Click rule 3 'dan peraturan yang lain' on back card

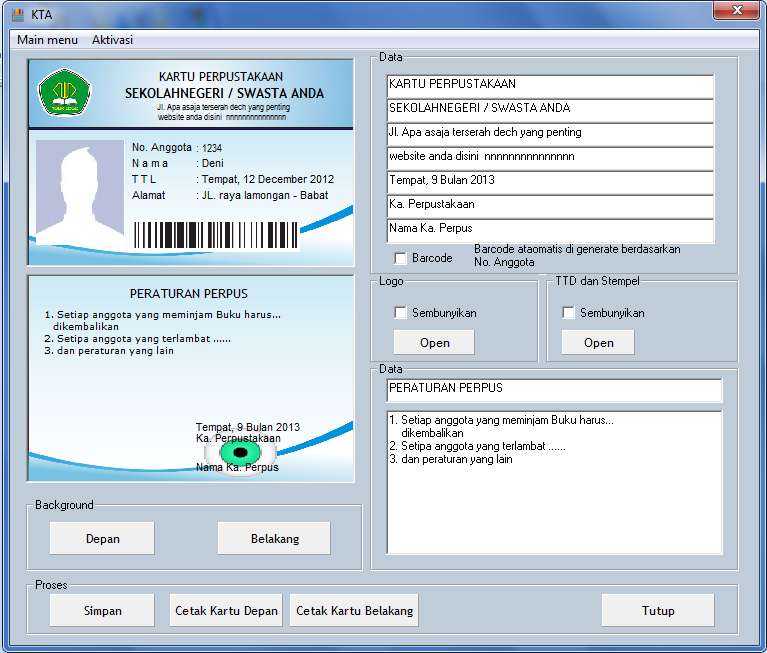(x=109, y=351)
